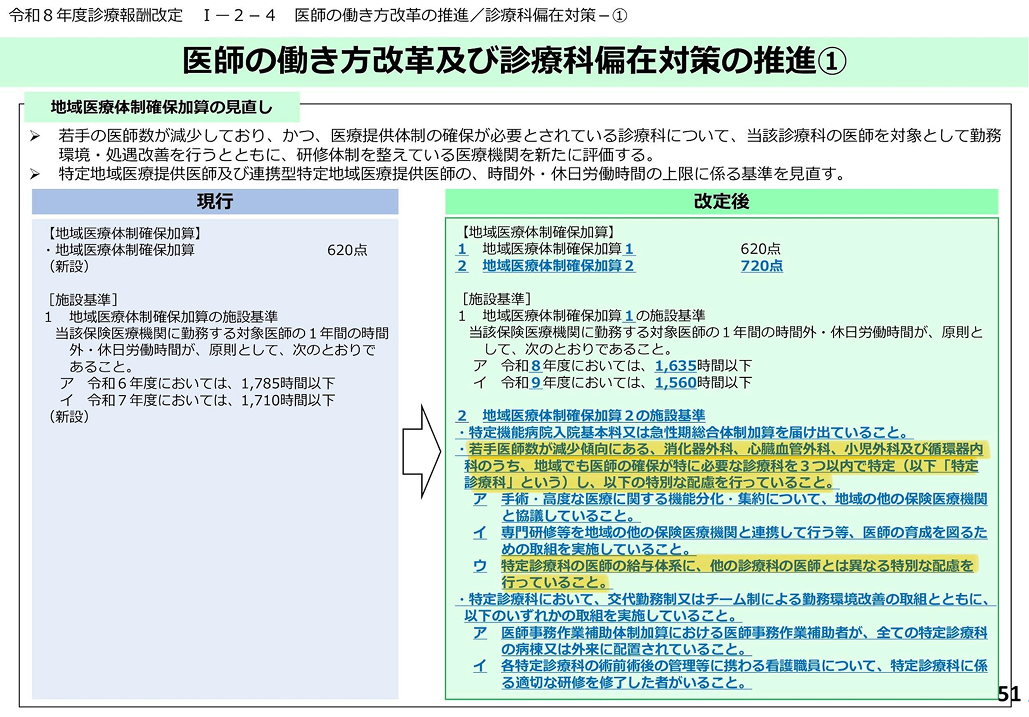The height and width of the screenshot is (717, 1029).
Task: Click the large right-pointing arrow between columns
Action: (x=421, y=451)
